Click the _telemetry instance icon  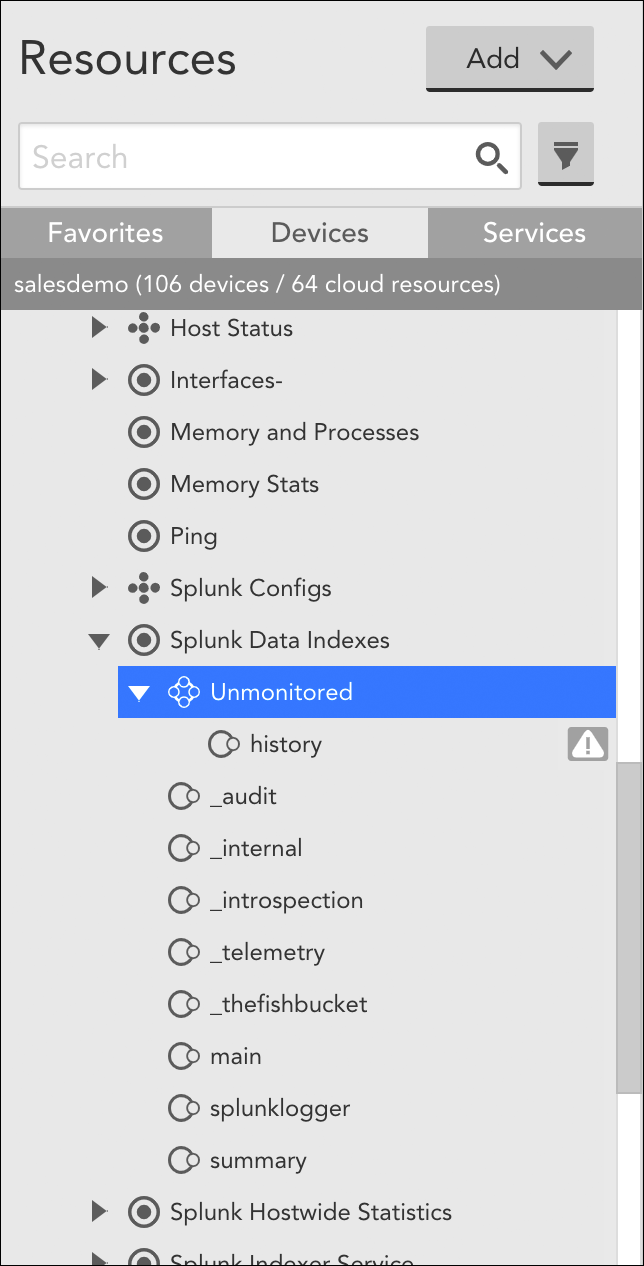[184, 952]
